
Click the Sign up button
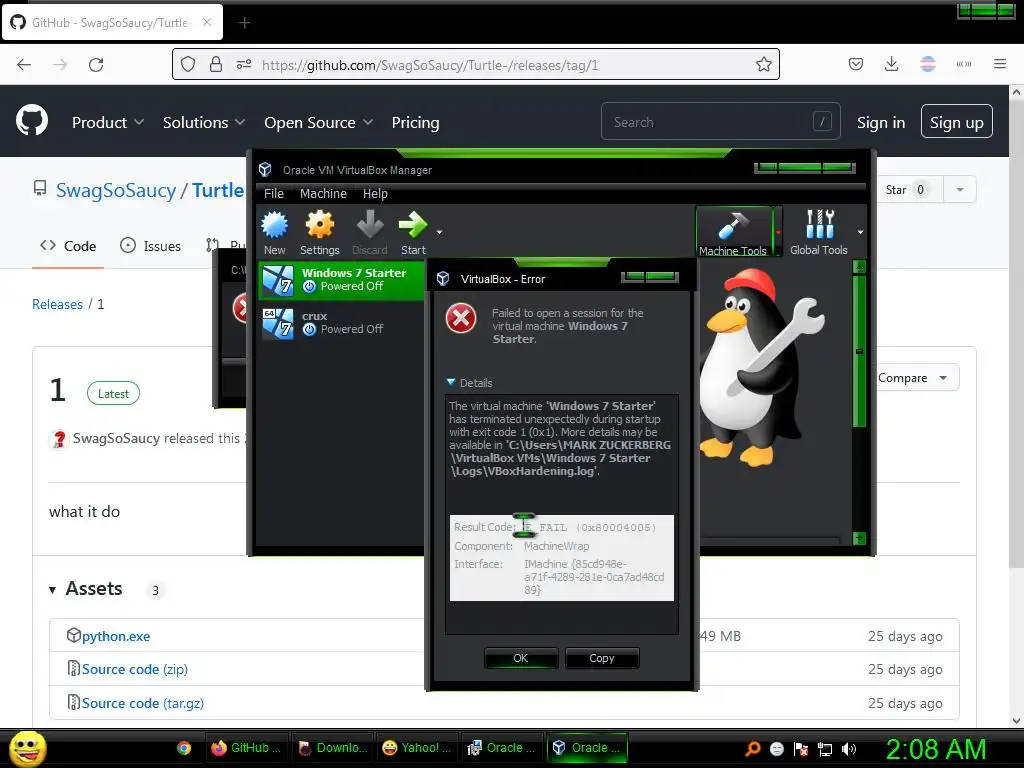[x=957, y=121]
